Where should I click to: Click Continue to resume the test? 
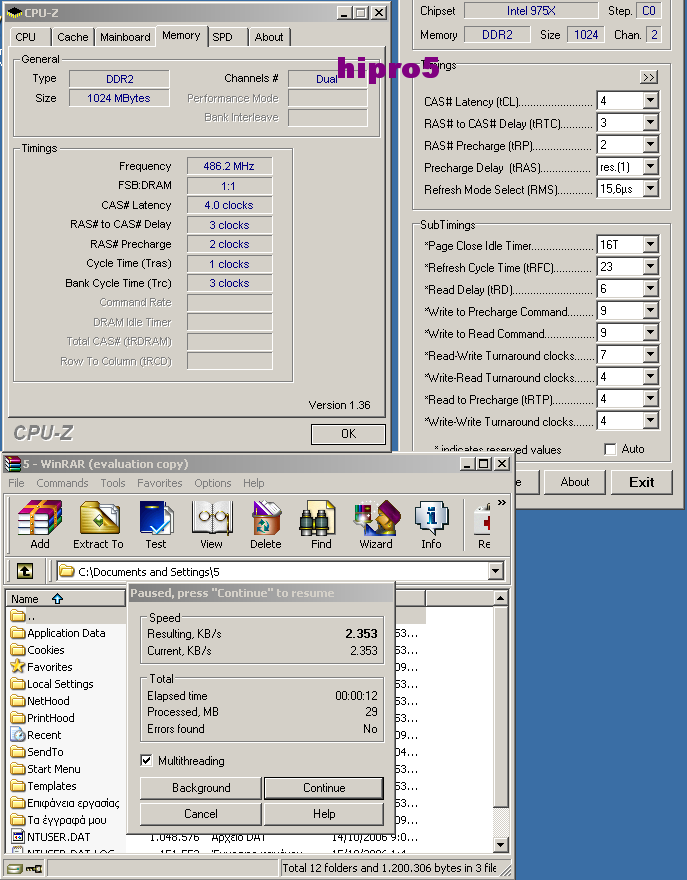click(324, 788)
